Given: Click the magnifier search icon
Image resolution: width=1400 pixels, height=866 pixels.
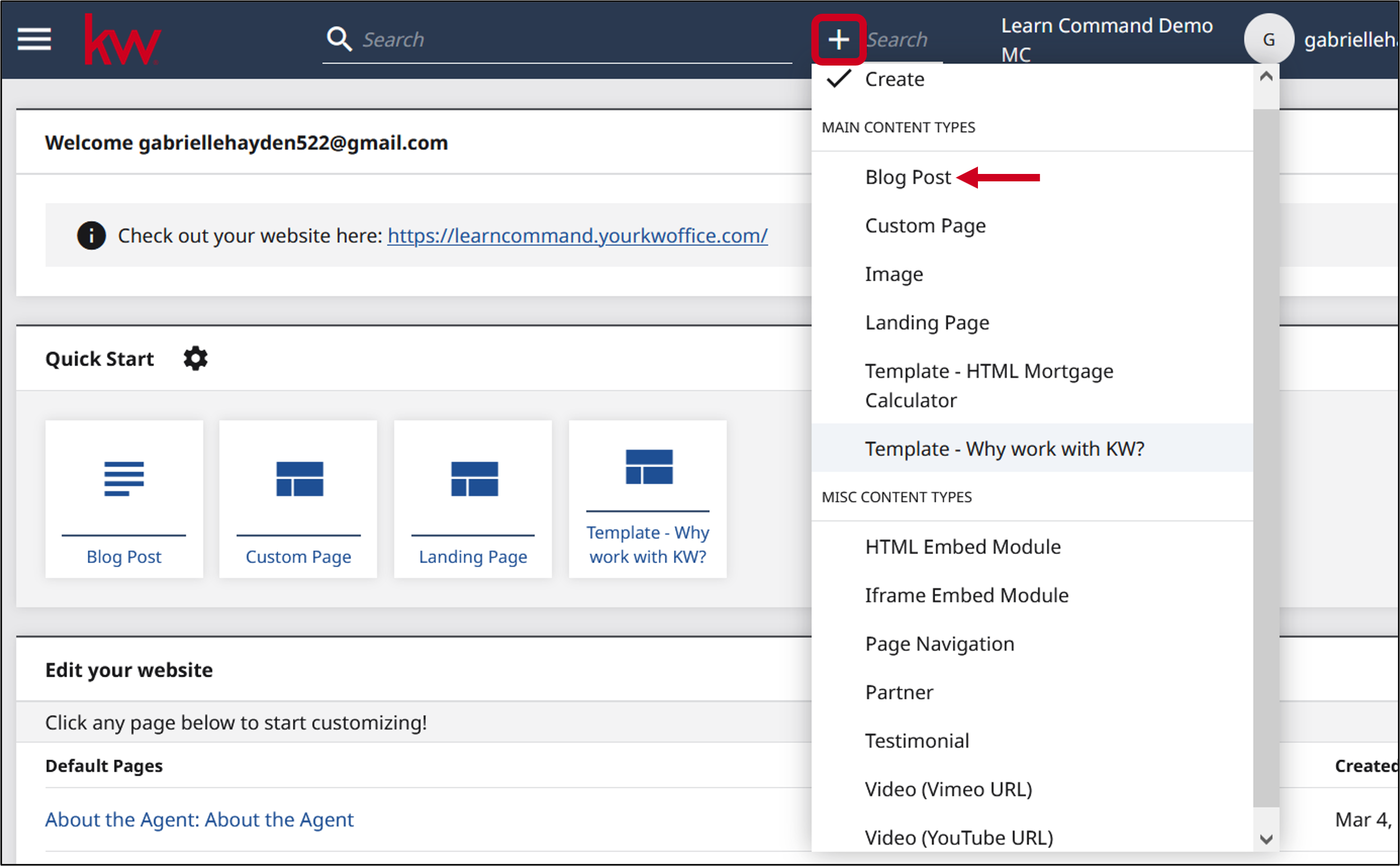Looking at the screenshot, I should tap(339, 40).
